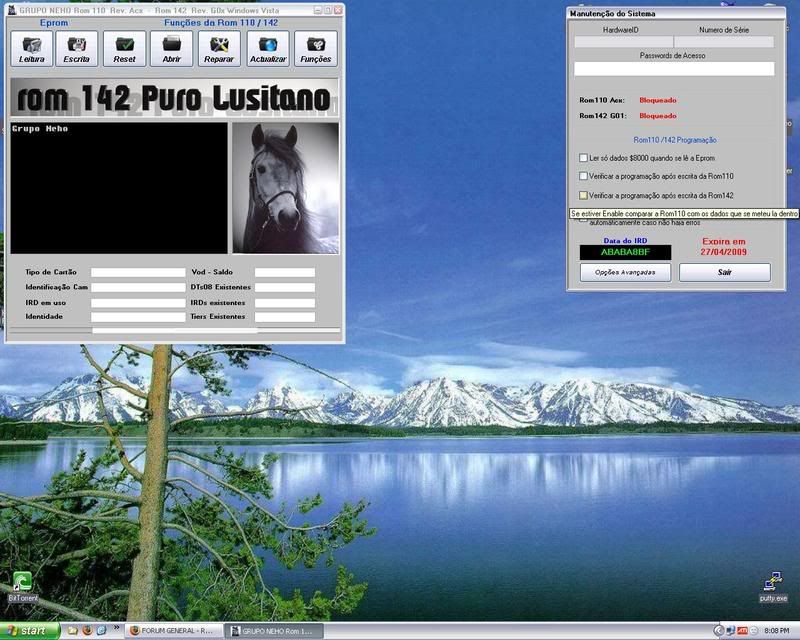This screenshot has width=800, height=640.
Task: Switch to FORUM GENERAL taskbar window
Action: [x=172, y=631]
